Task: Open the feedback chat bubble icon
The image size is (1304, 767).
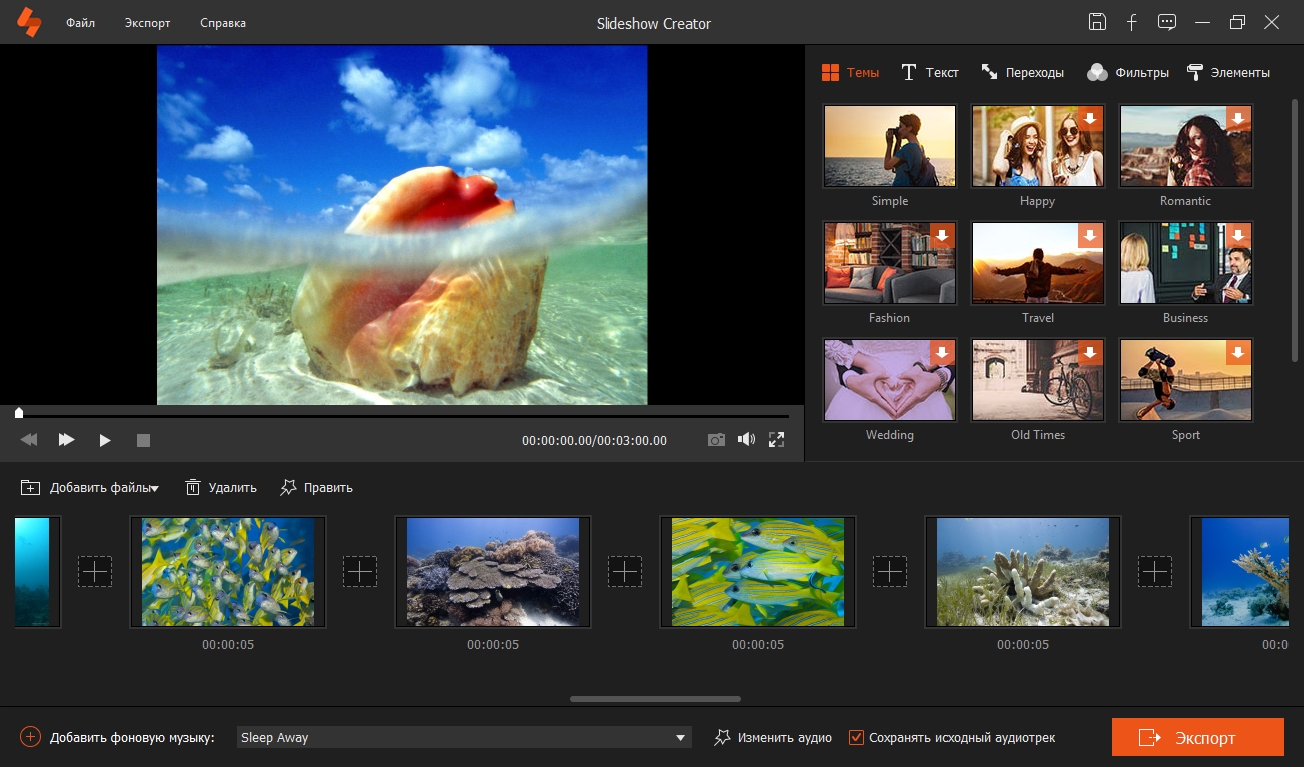Action: coord(1166,22)
